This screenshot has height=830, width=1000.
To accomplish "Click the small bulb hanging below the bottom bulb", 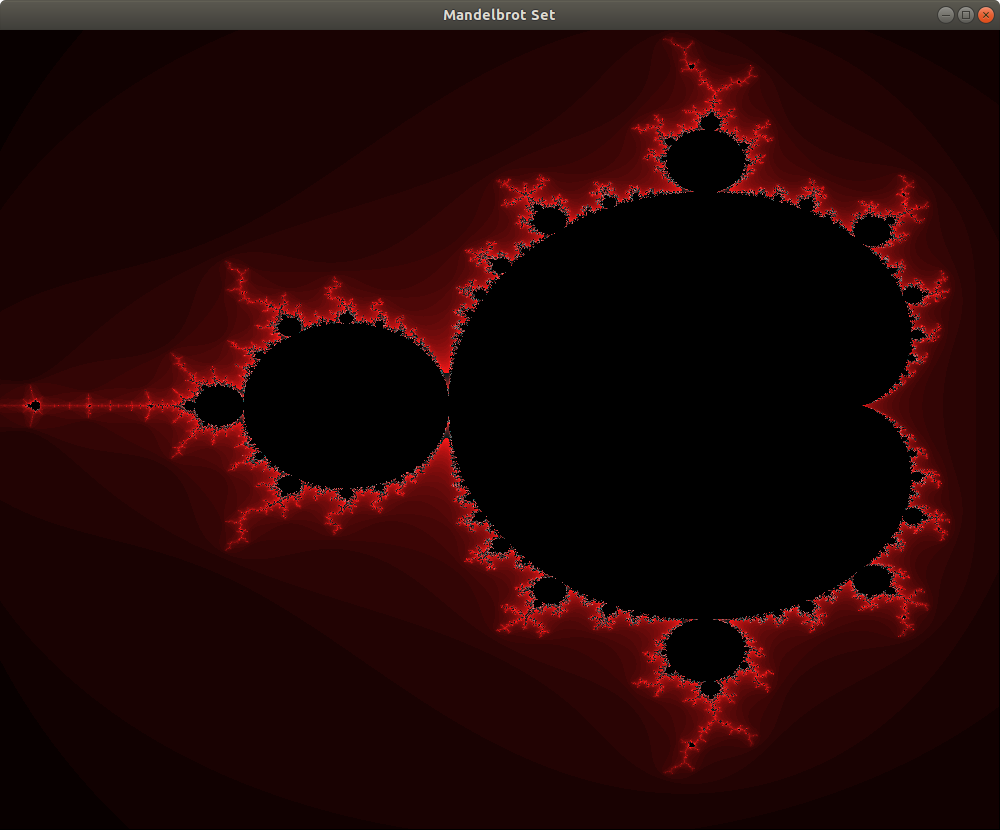I will pos(709,688).
